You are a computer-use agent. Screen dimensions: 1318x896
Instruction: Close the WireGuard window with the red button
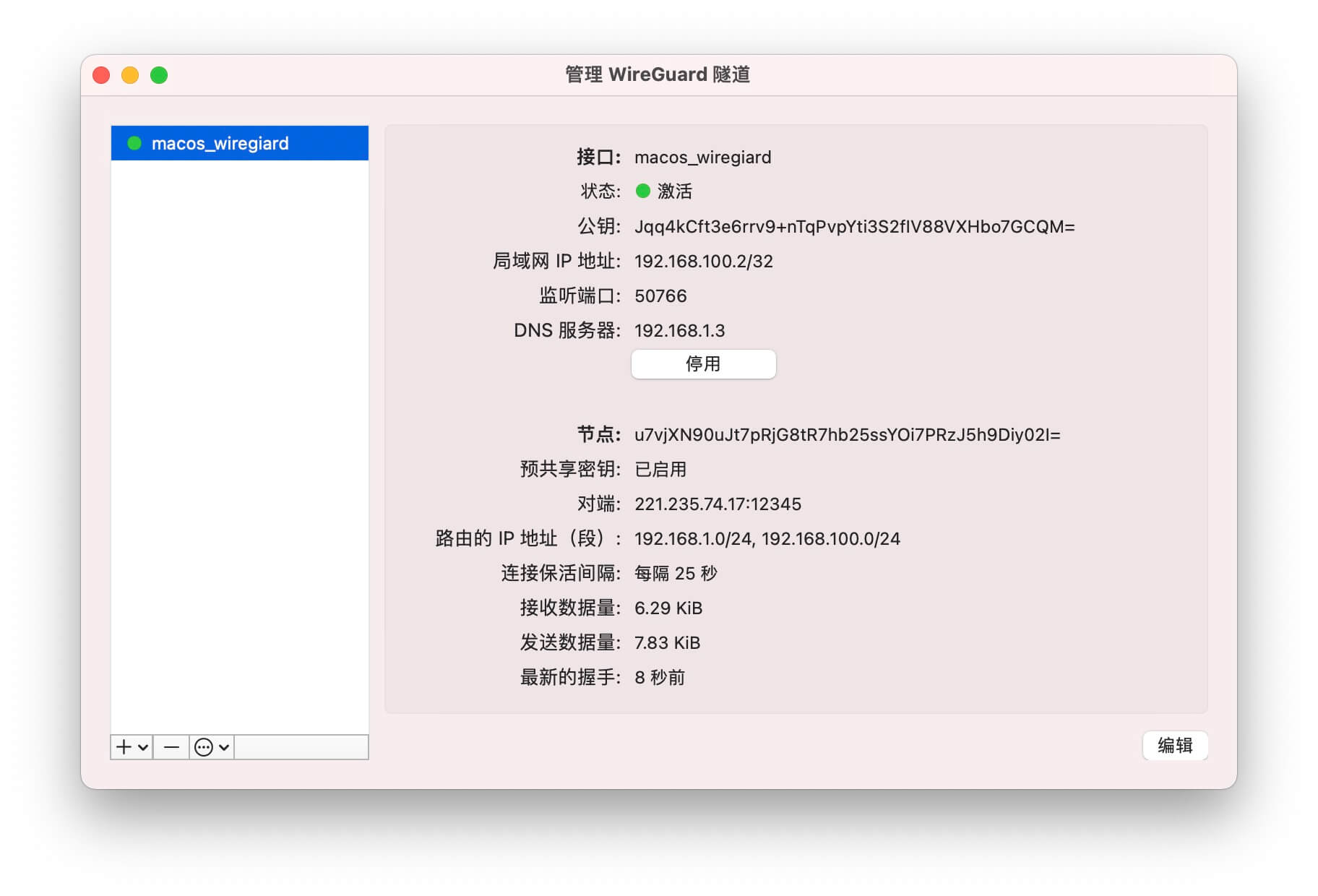click(101, 75)
